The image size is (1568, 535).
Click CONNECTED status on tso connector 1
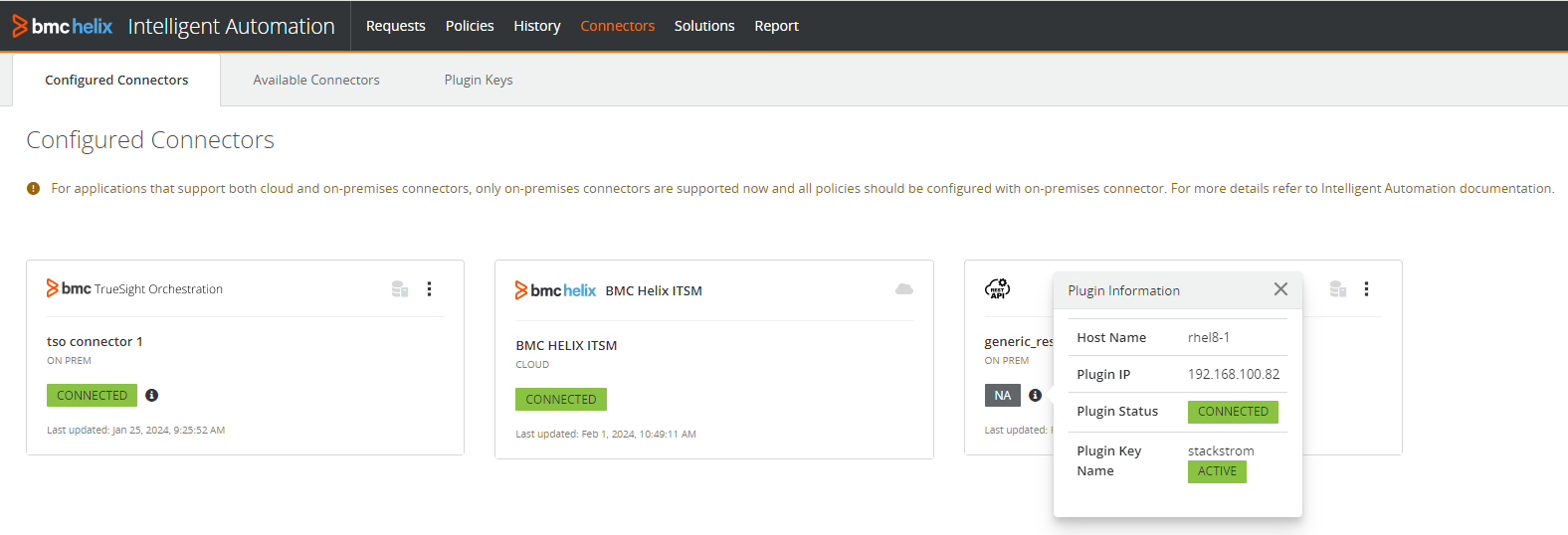(92, 395)
